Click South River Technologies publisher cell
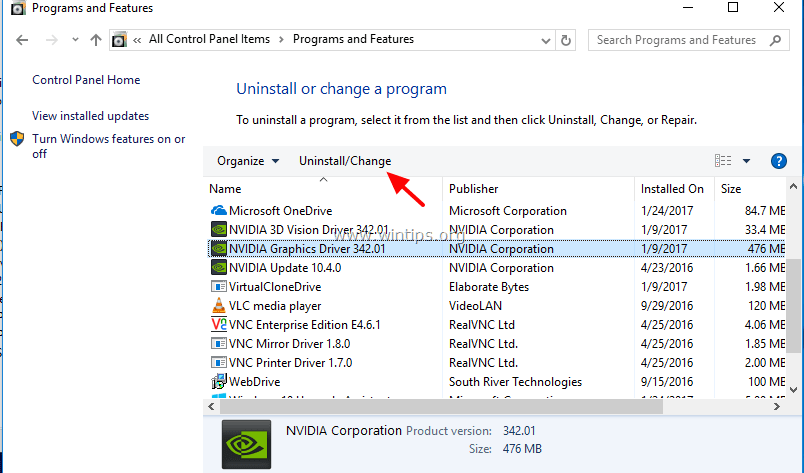 (x=515, y=382)
